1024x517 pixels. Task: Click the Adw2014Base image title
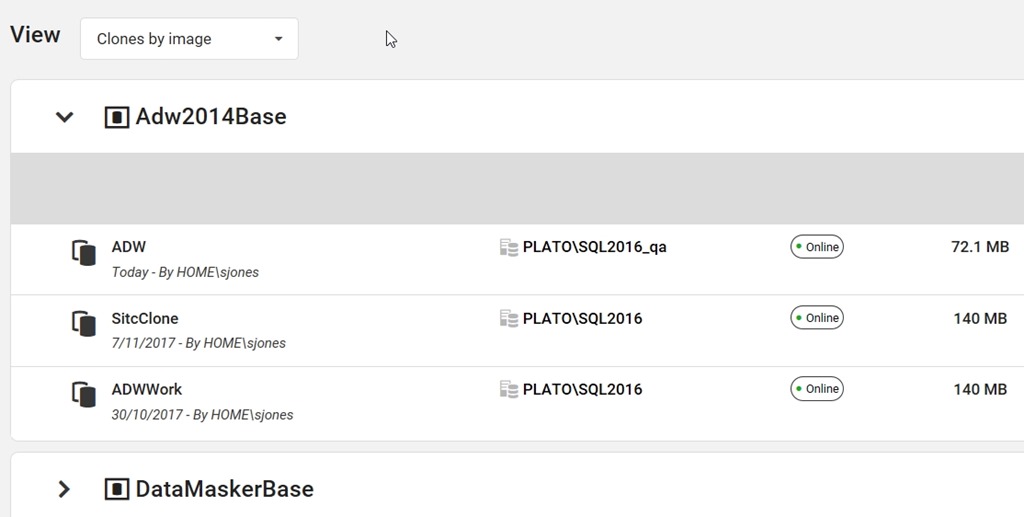(211, 117)
